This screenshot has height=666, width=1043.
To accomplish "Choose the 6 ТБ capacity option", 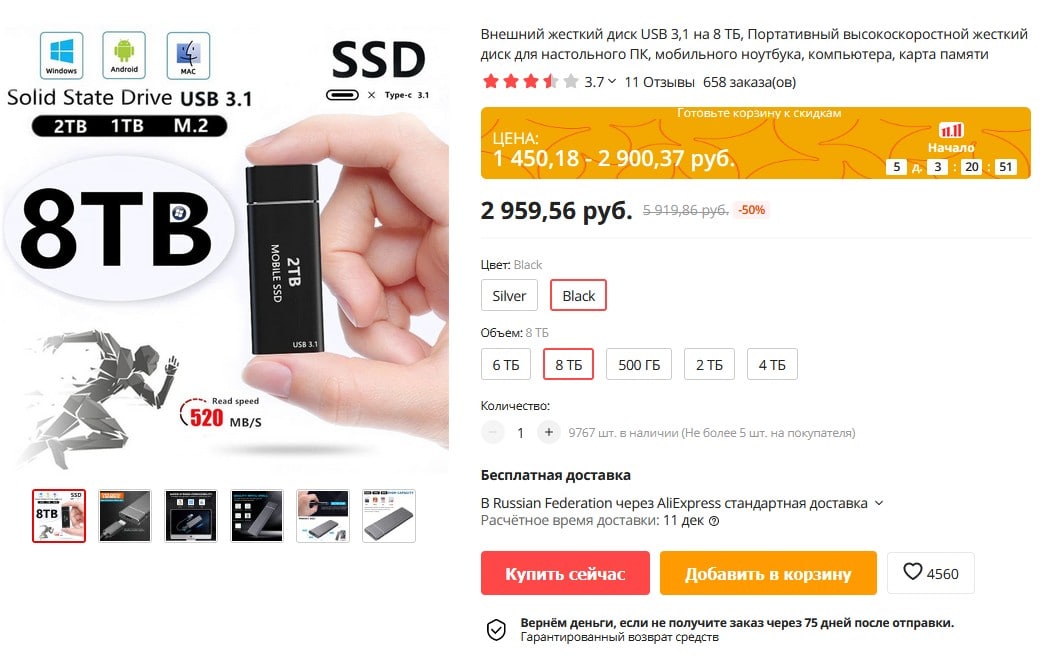I will coord(506,365).
